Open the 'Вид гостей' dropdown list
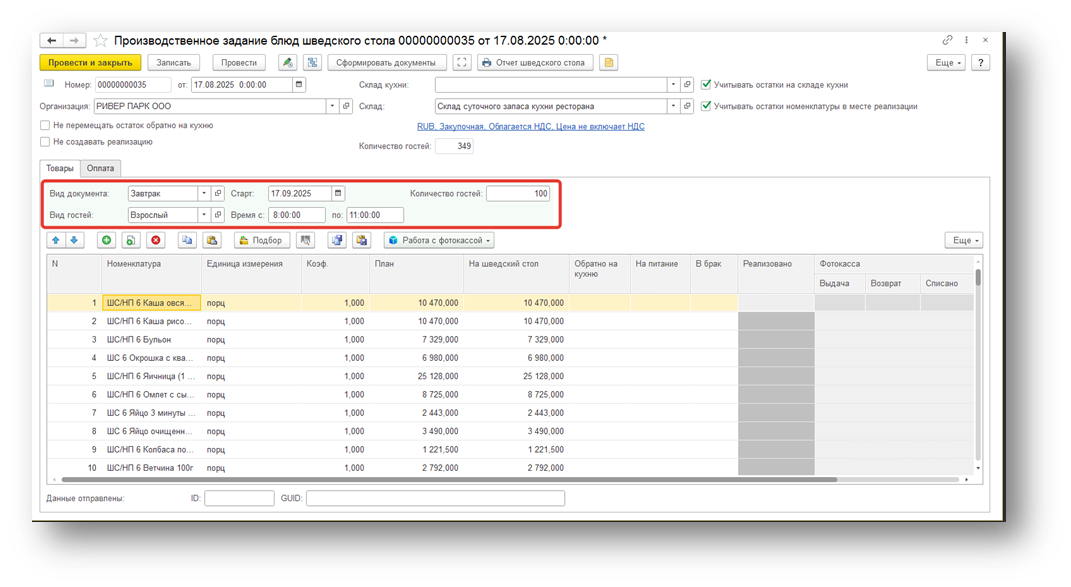1071x587 pixels. 203,215
